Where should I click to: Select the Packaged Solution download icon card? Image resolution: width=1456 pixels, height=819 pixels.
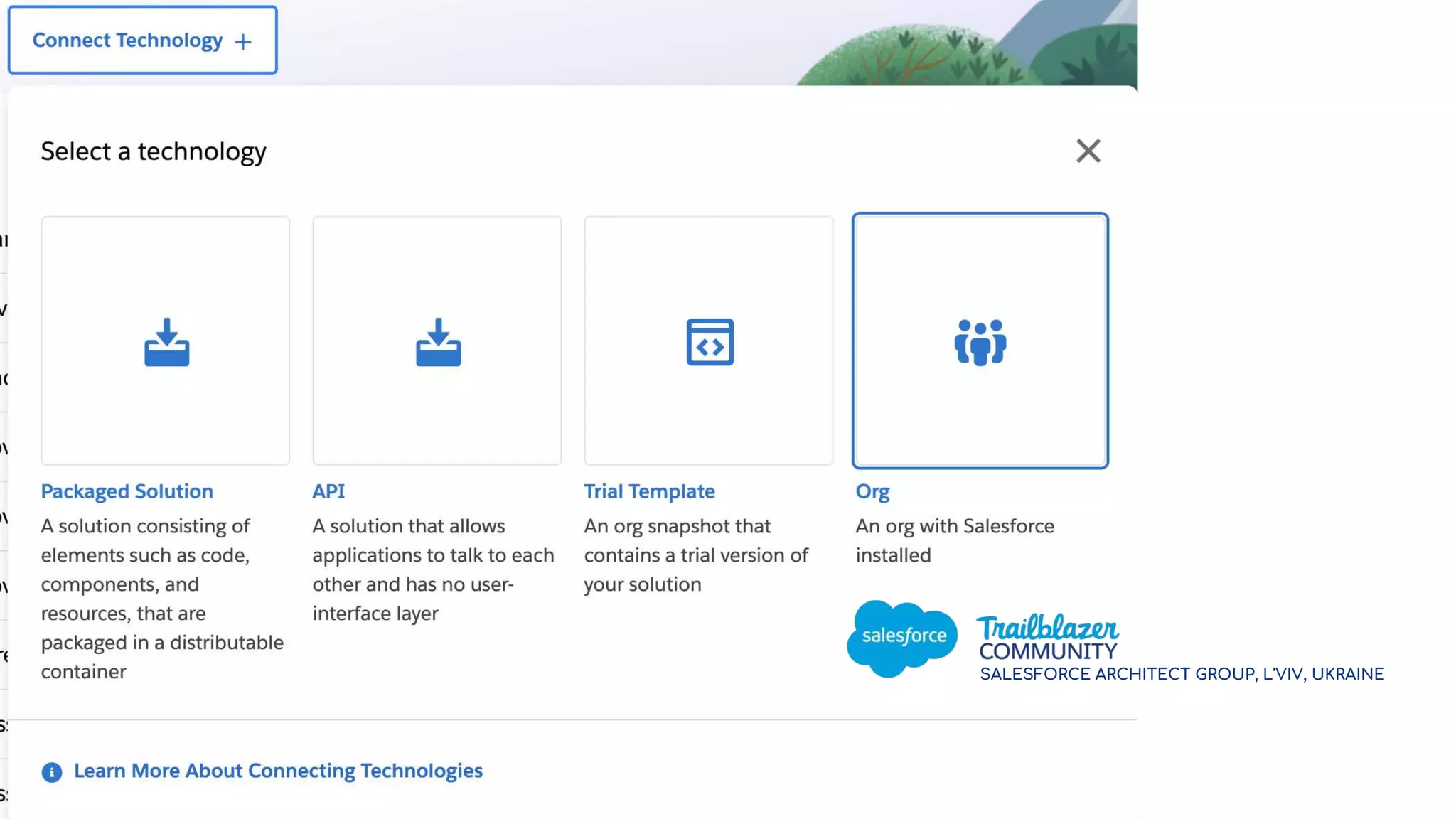pos(166,341)
